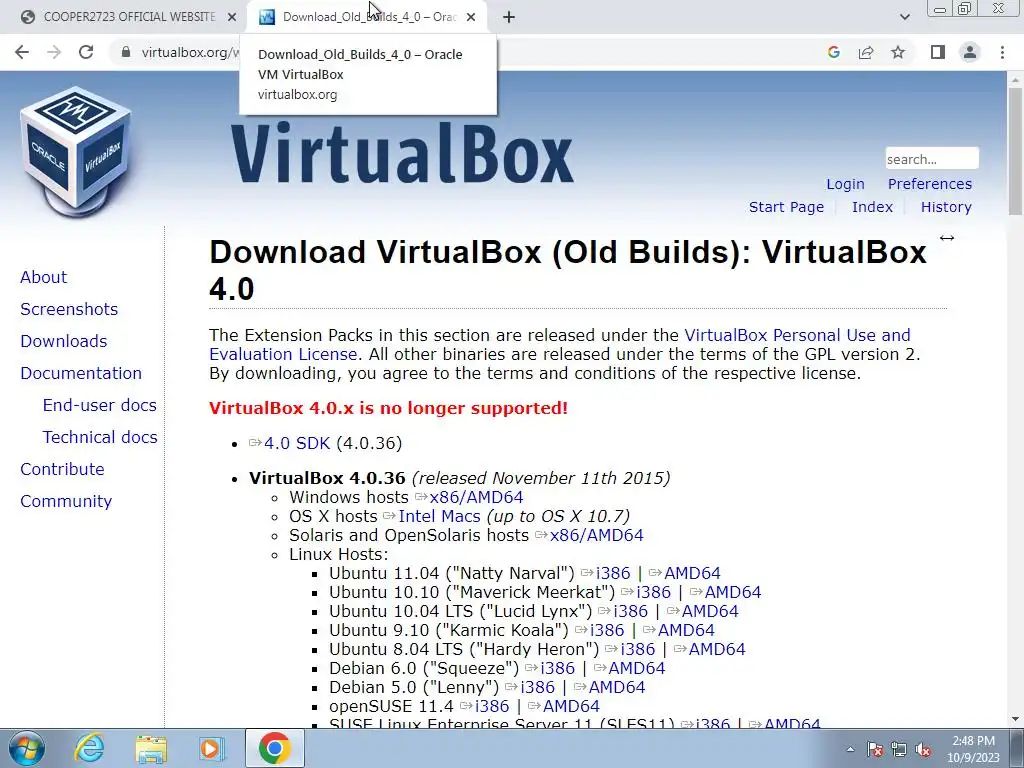
Task: View site security lock info
Action: click(126, 52)
